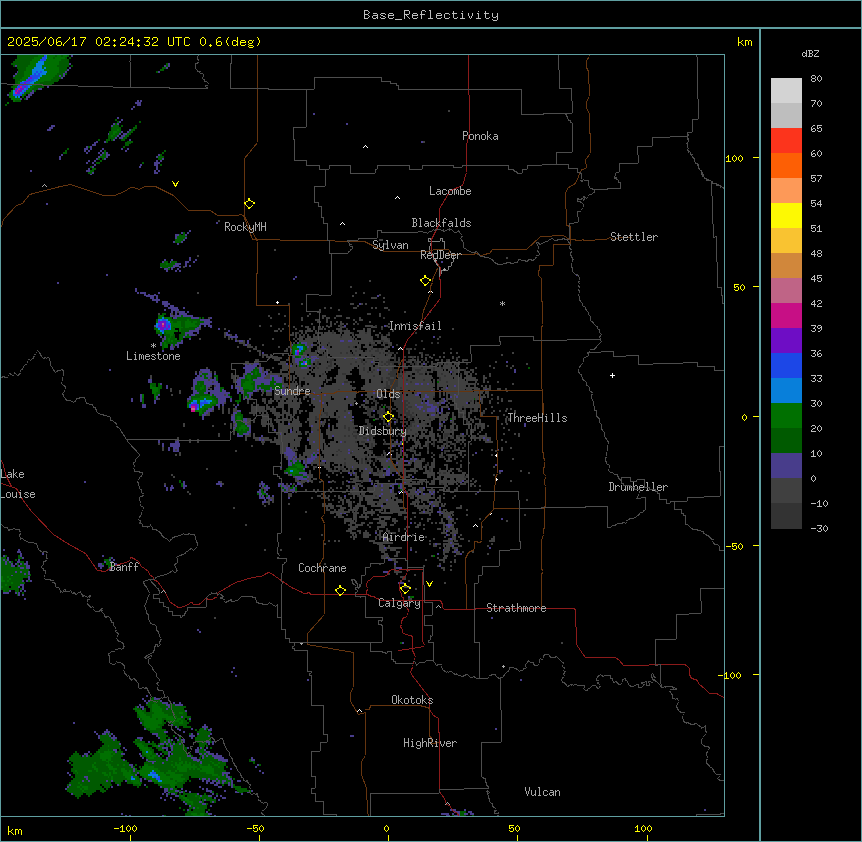Pick the magenta swatch in dBZ legend
Screen dimensions: 862x842
click(x=786, y=315)
